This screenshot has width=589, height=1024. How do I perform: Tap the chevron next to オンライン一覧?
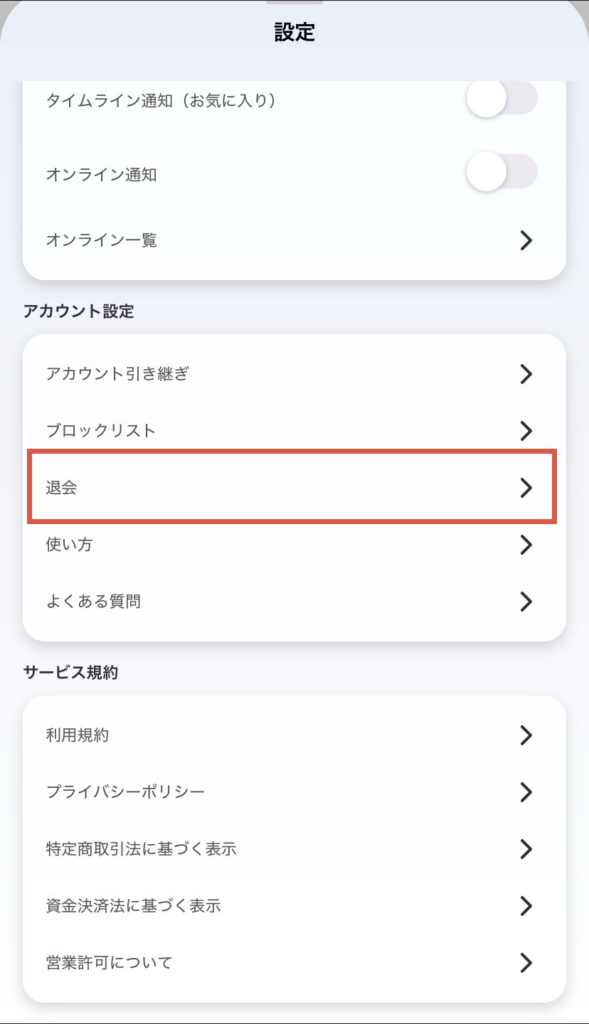click(527, 240)
